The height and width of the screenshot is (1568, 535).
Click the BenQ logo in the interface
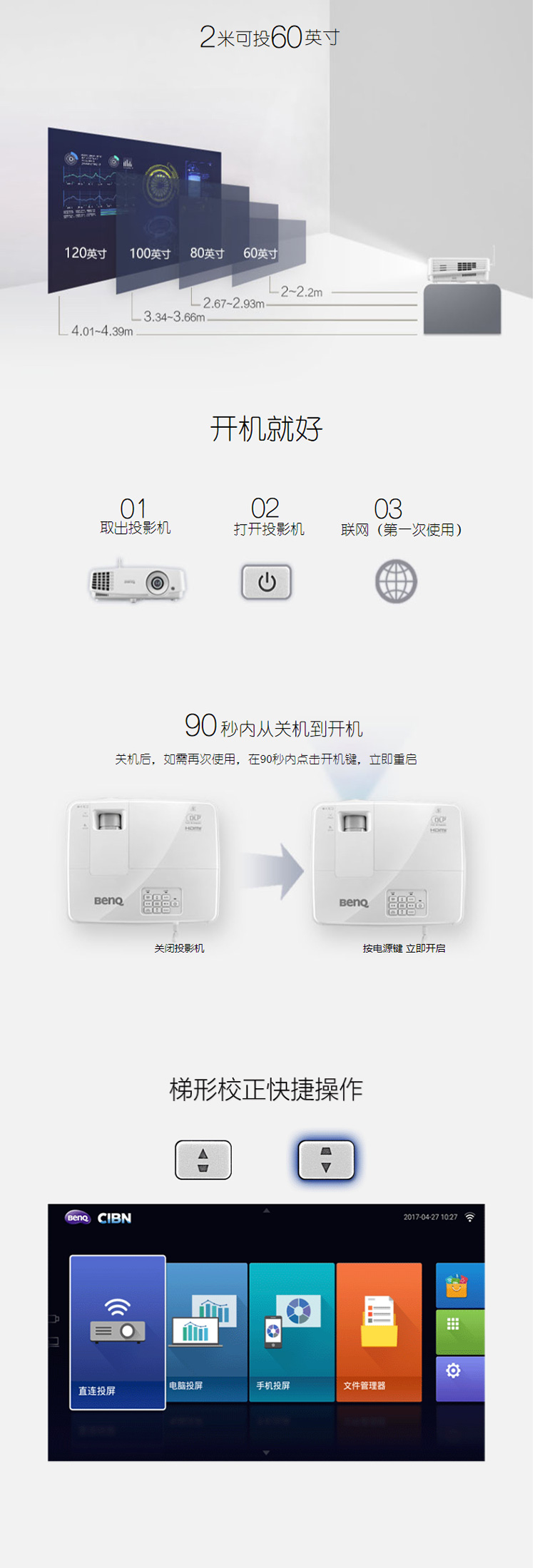(x=78, y=1217)
